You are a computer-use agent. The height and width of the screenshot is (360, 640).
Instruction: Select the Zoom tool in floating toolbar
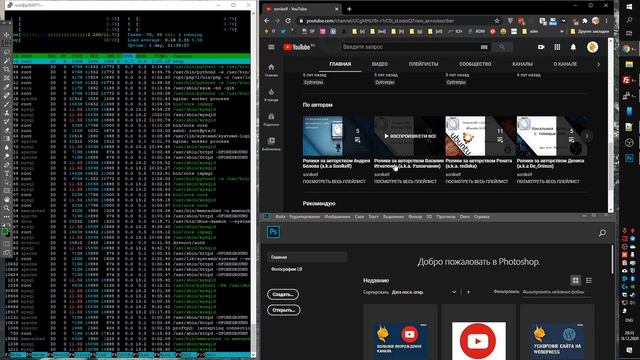coord(7,208)
